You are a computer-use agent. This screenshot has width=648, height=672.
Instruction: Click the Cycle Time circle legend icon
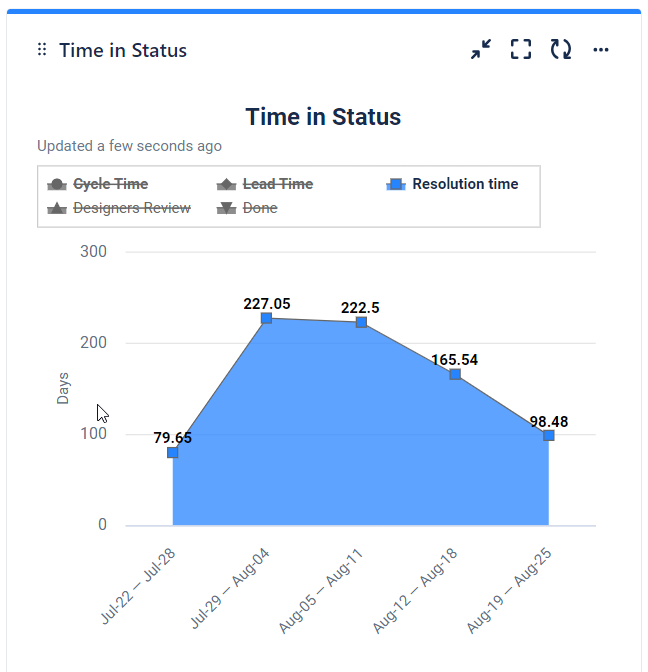click(x=58, y=184)
